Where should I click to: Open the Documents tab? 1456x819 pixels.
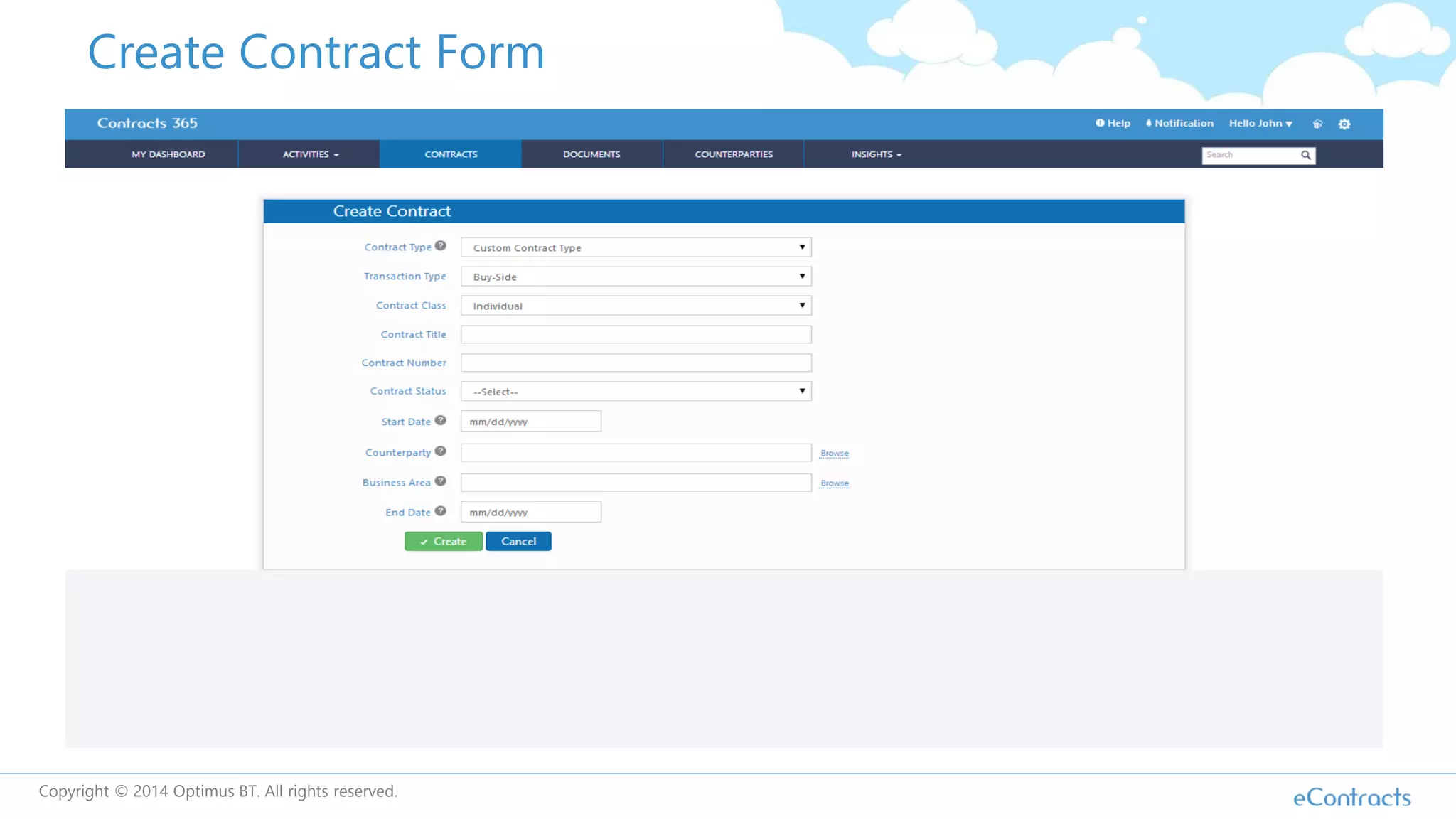591,154
